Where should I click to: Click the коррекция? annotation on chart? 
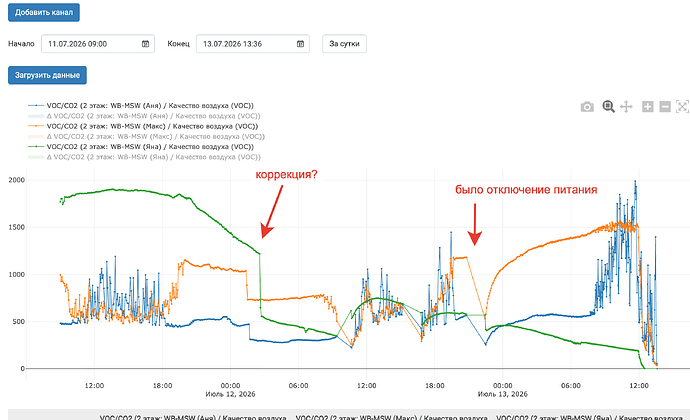pos(286,175)
